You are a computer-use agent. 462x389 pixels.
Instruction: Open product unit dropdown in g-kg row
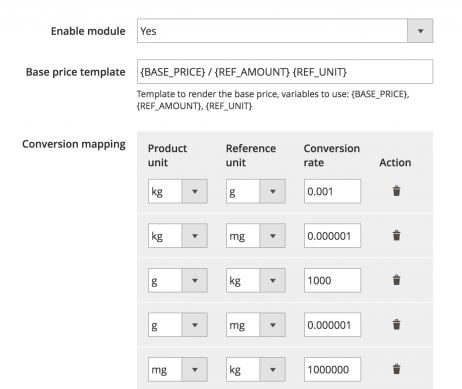[x=178, y=280]
